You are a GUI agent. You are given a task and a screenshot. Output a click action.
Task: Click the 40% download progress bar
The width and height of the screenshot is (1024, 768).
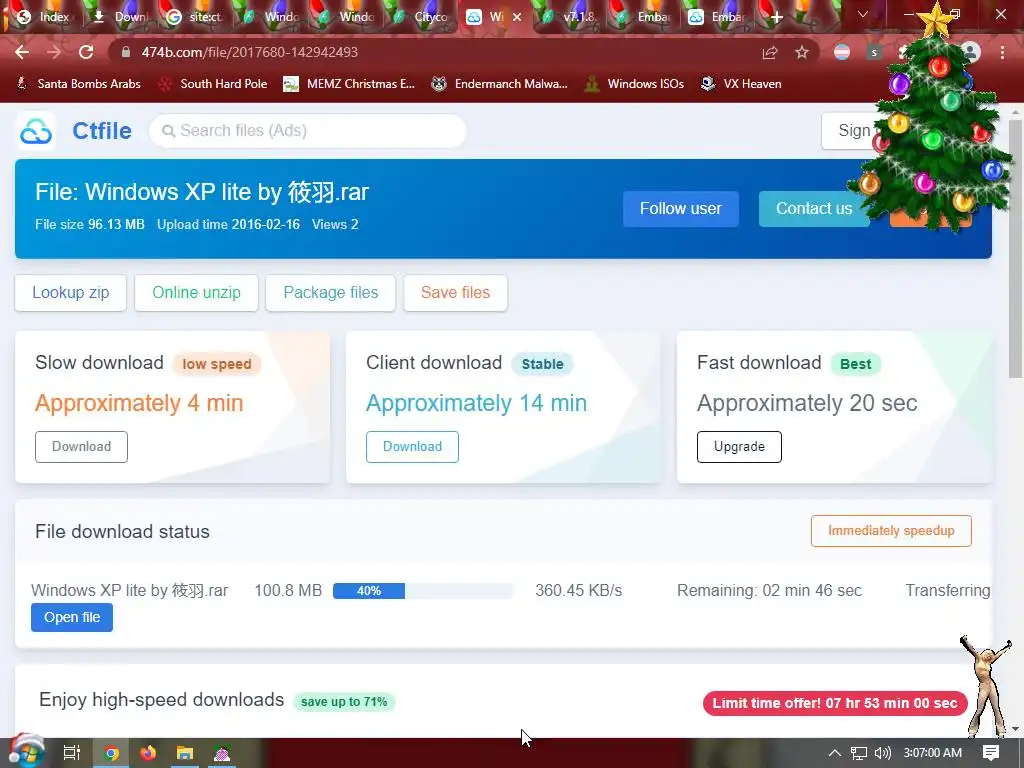[x=423, y=591]
